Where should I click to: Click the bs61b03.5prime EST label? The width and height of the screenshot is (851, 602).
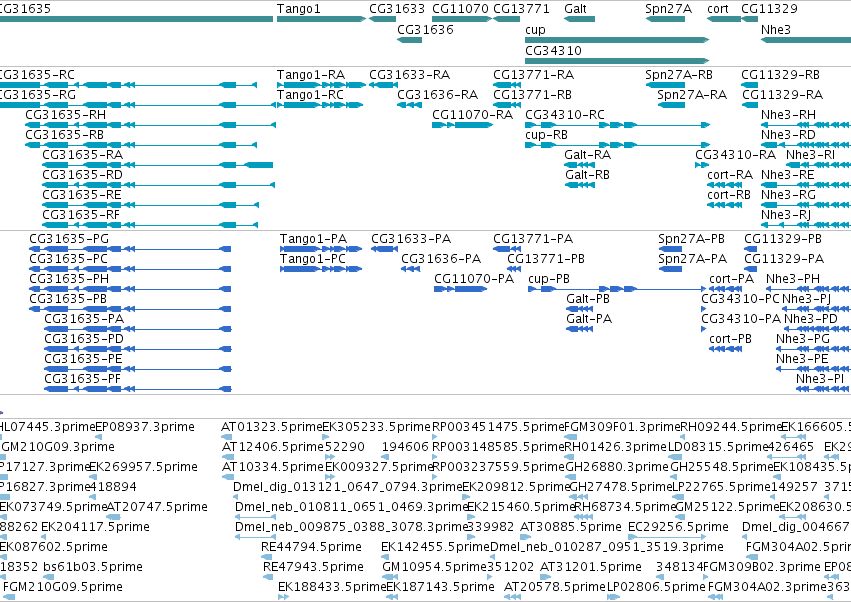click(x=92, y=567)
